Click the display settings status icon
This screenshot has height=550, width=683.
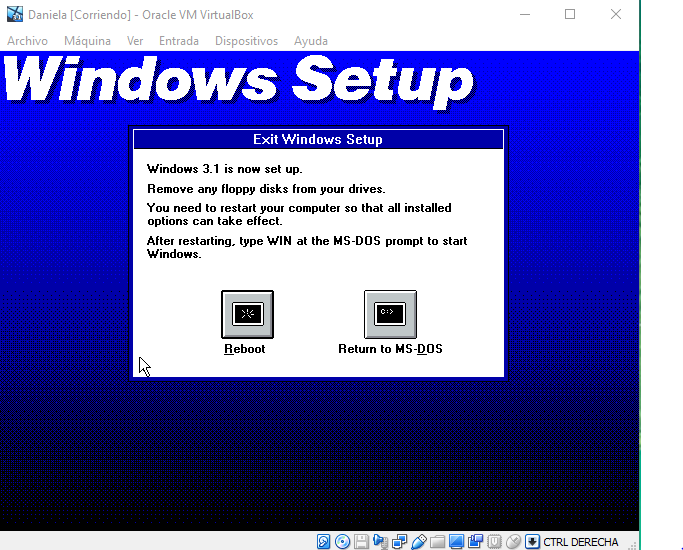point(457,542)
